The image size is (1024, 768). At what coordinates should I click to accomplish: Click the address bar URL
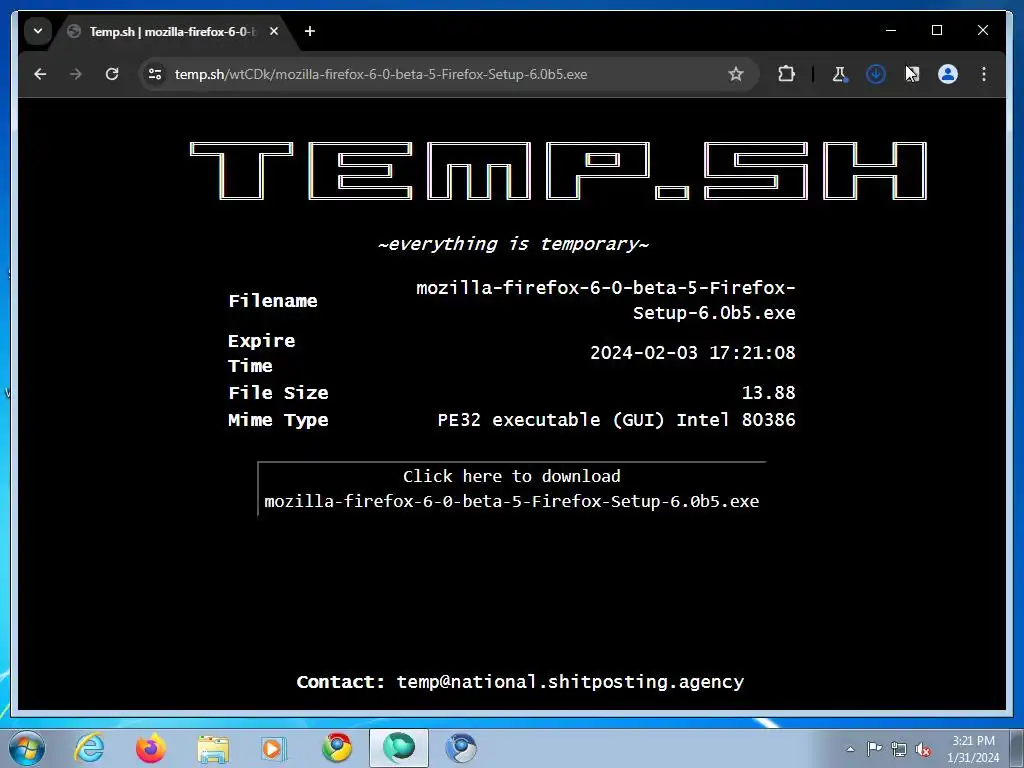(381, 74)
